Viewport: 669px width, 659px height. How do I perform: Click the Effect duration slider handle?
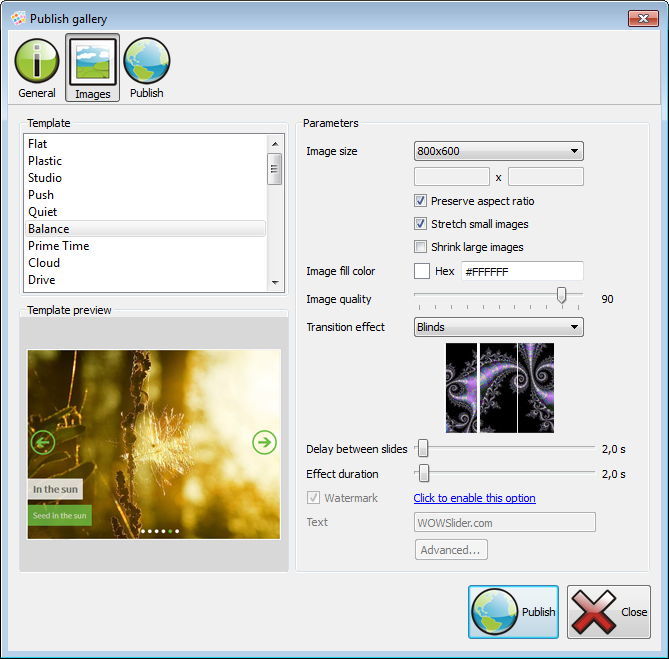tap(424, 473)
